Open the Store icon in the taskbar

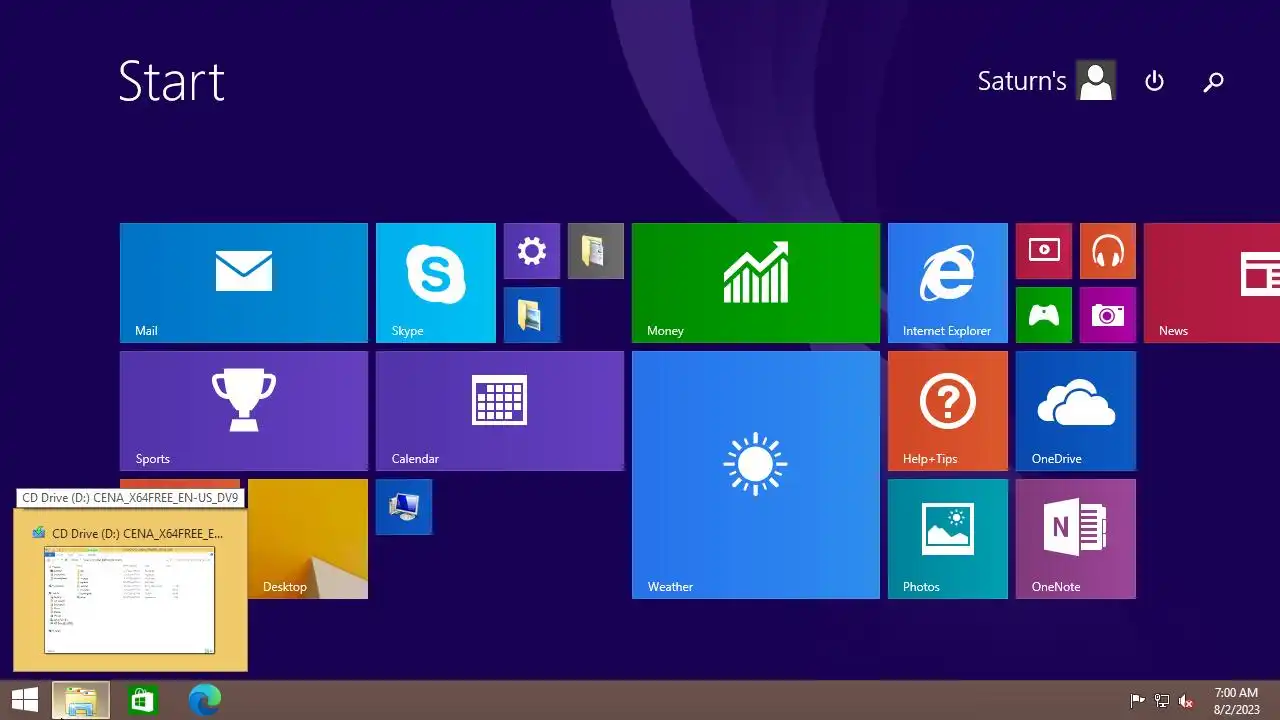pyautogui.click(x=143, y=700)
